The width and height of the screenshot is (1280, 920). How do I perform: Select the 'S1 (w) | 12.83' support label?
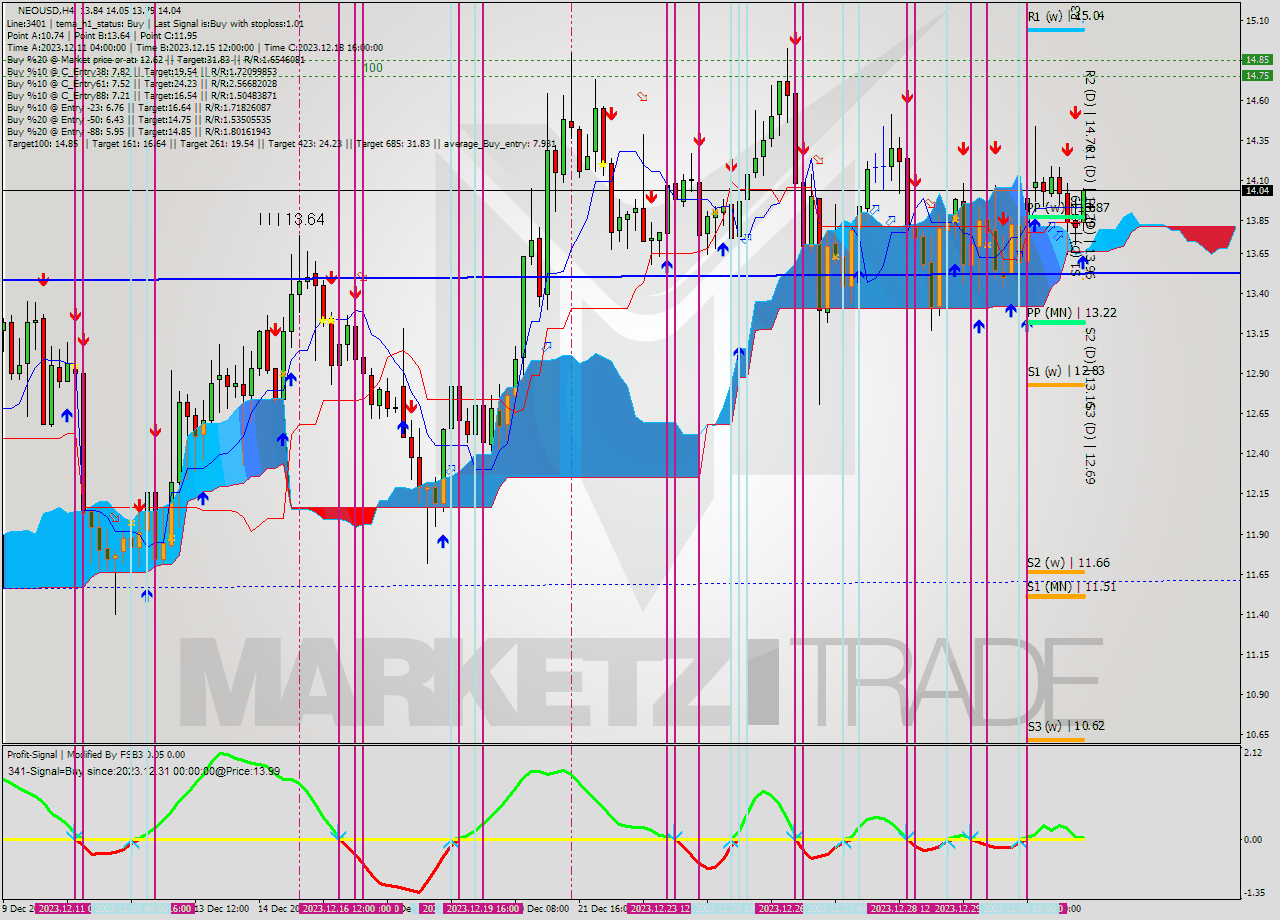click(x=1066, y=371)
